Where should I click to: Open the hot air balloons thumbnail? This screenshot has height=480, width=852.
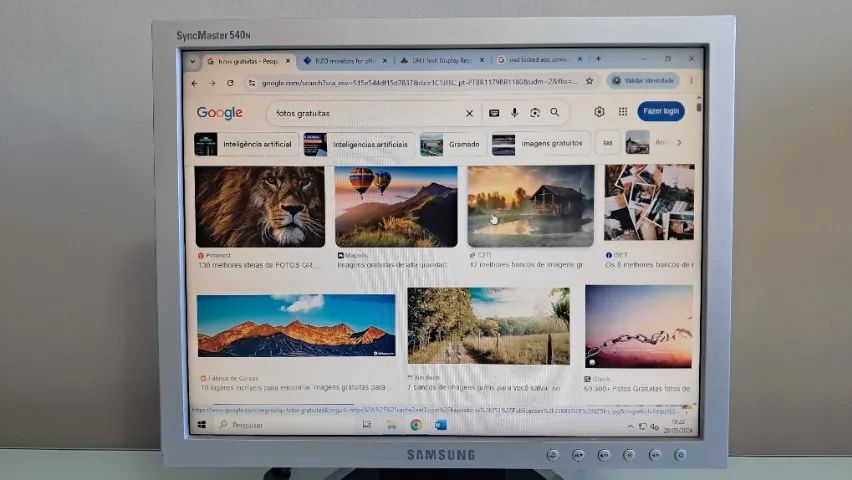click(x=396, y=207)
